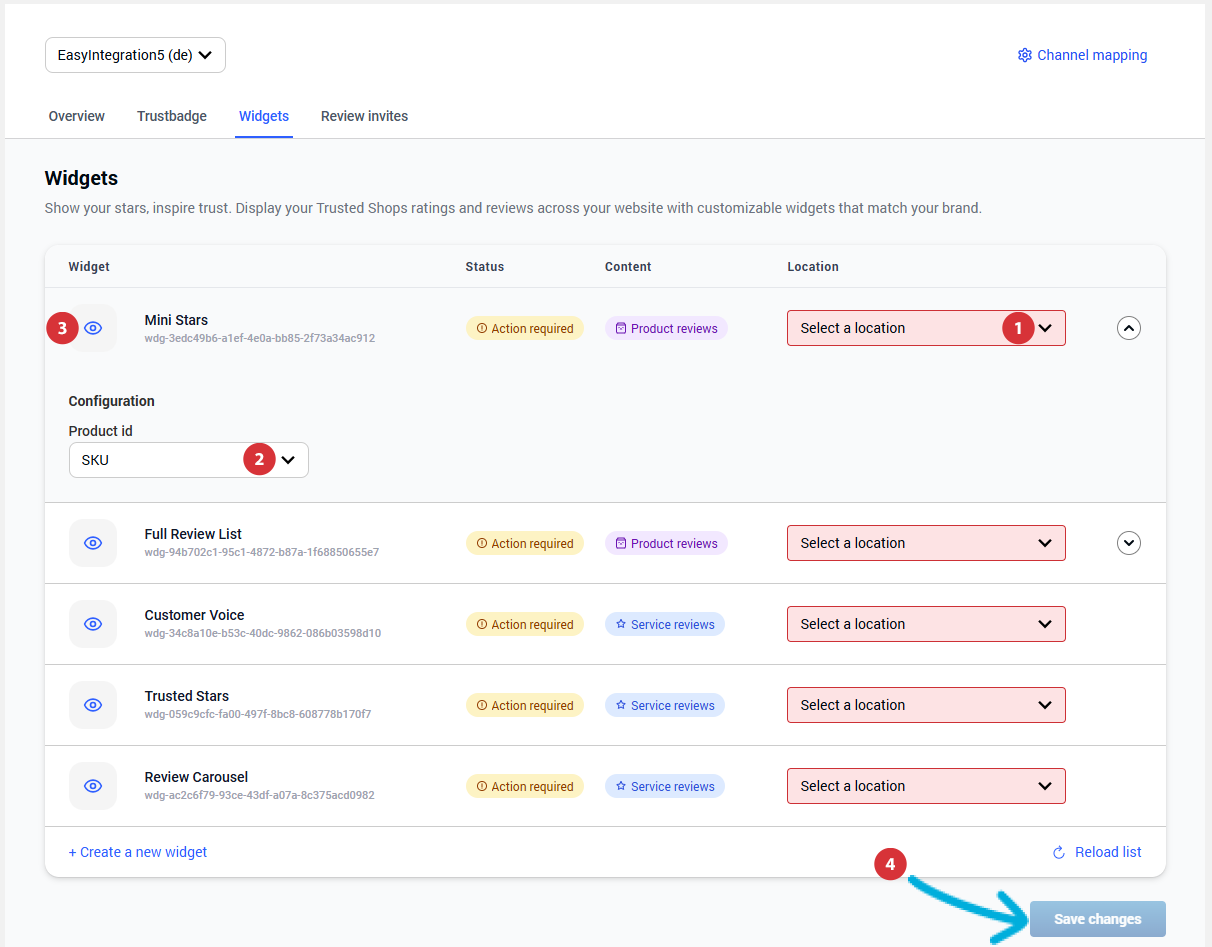1212x947 pixels.
Task: Click the Customer Voice Service reviews tag
Action: coord(665,624)
